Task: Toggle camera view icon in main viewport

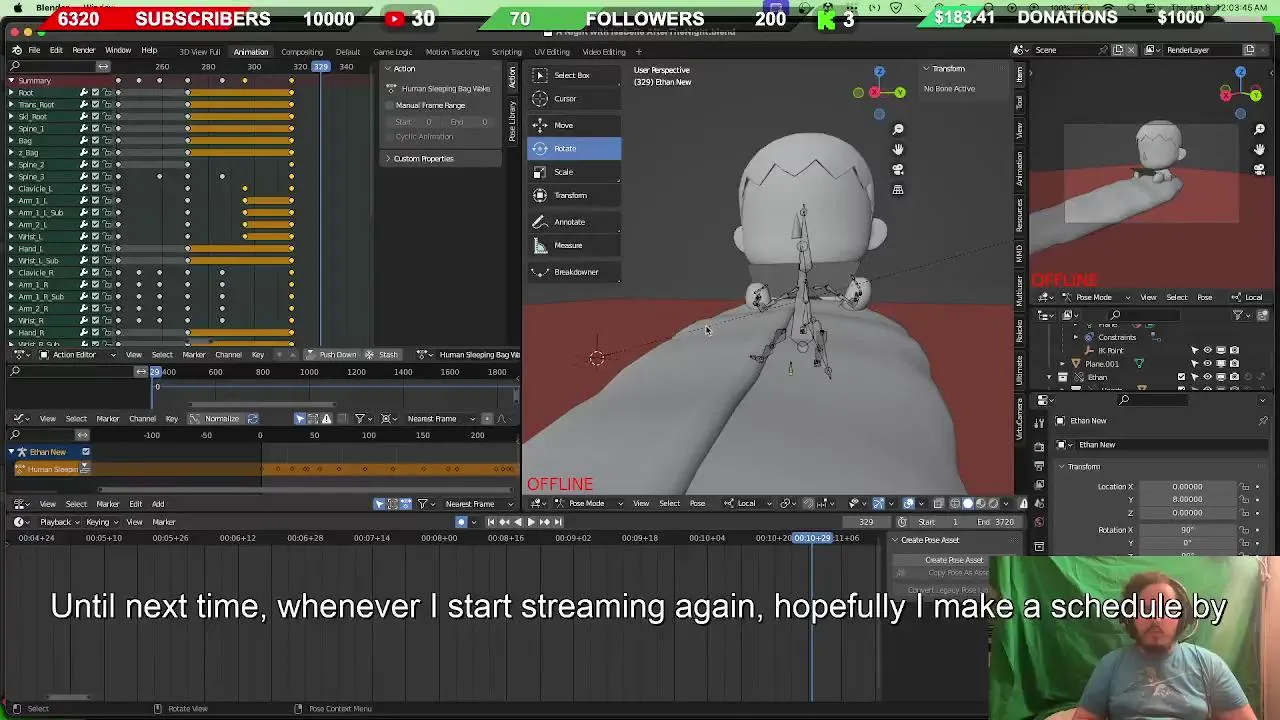Action: pos(898,170)
